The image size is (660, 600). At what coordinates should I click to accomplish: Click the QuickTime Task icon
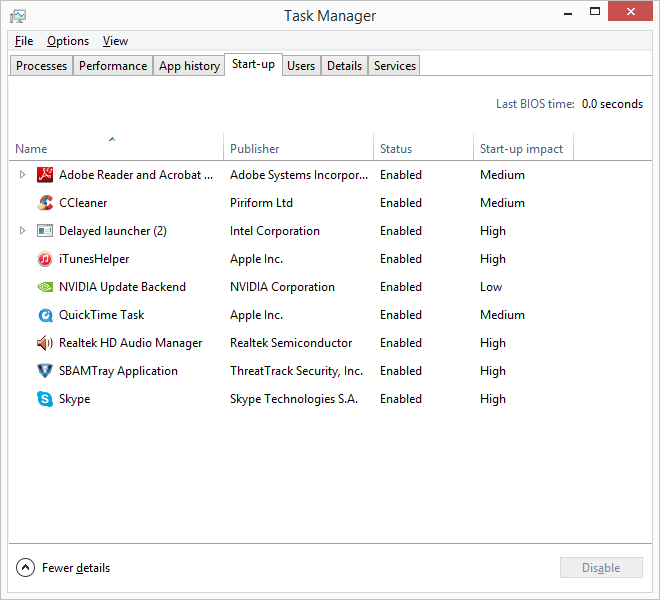(x=45, y=315)
